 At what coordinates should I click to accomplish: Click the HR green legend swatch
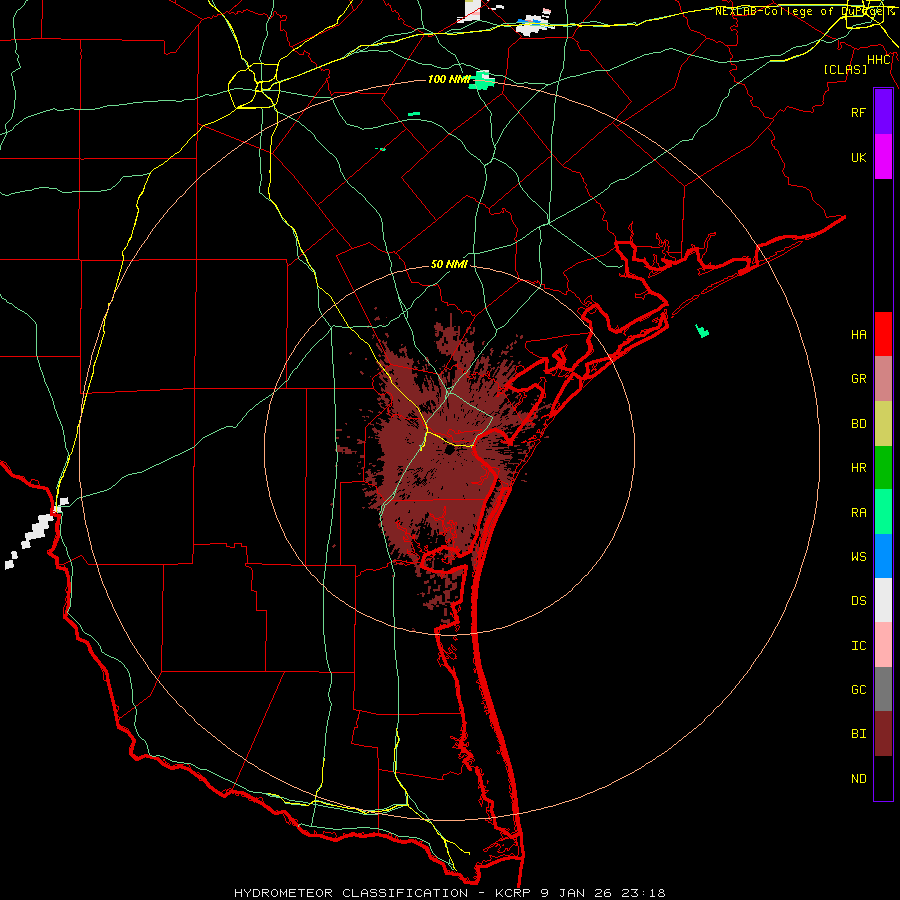tap(883, 468)
